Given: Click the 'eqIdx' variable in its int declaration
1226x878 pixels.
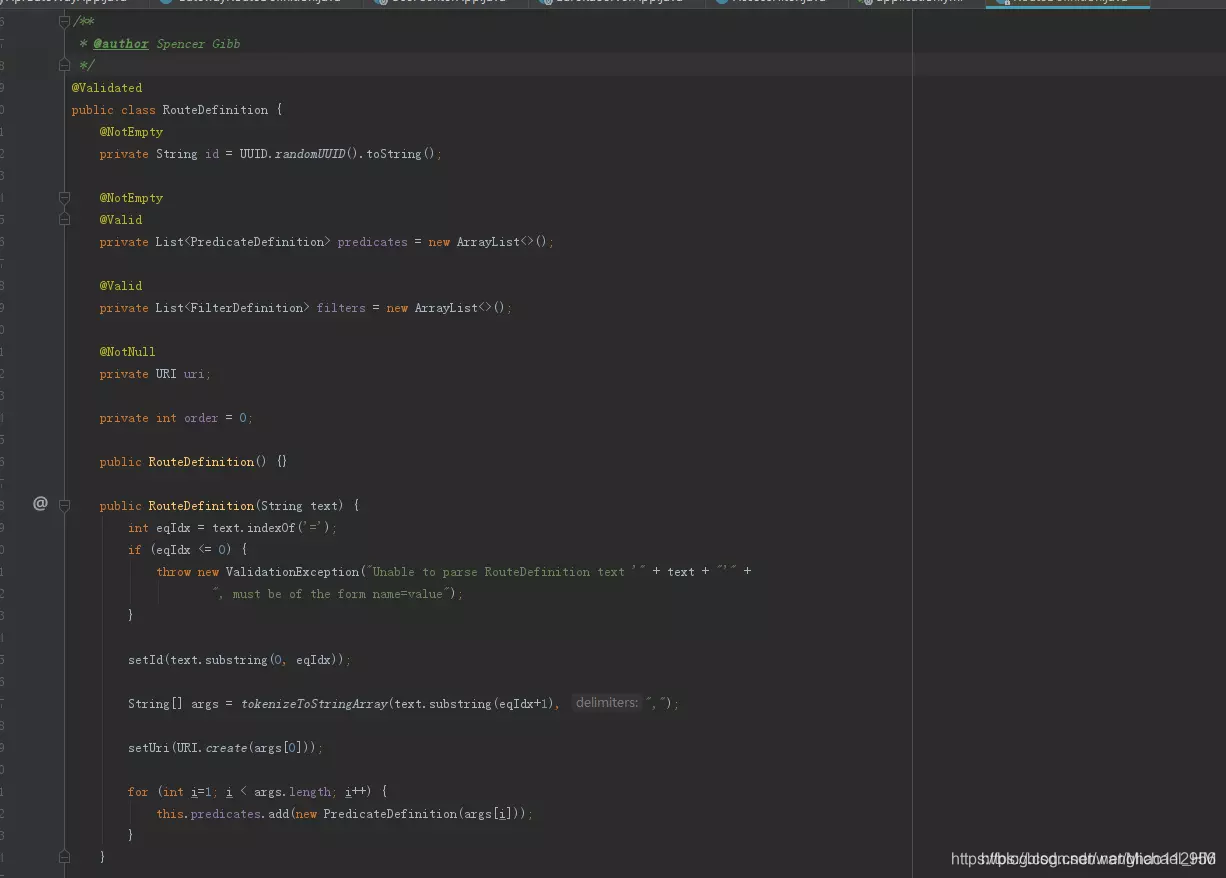Looking at the screenshot, I should 173,528.
